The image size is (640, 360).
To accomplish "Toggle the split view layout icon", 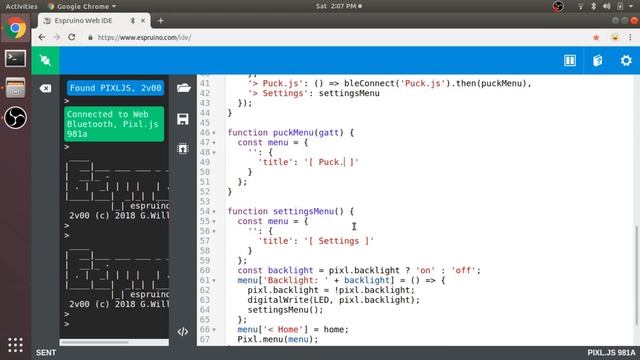I will (570, 60).
